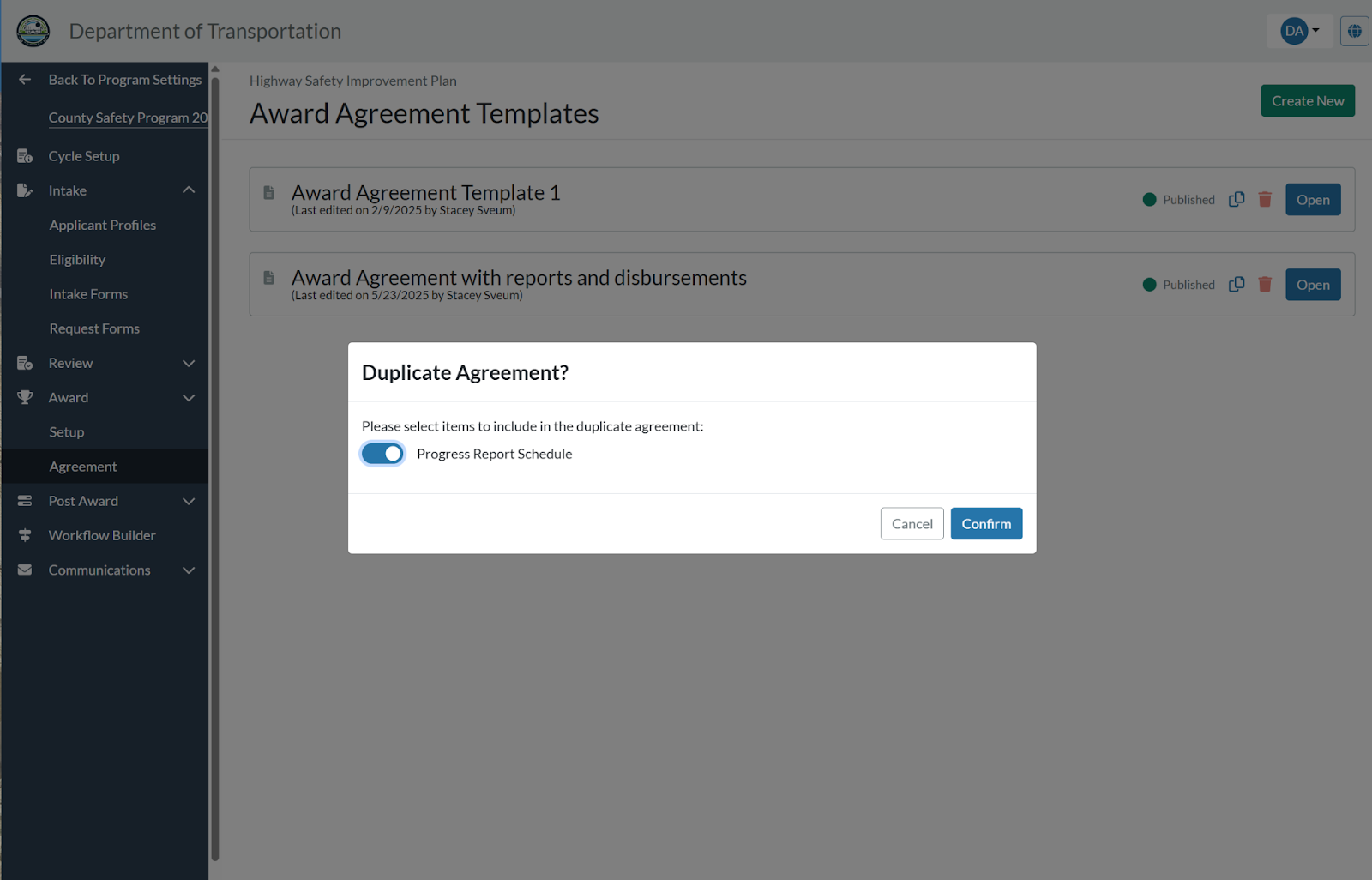The image size is (1372, 880).
Task: Open the DA user account dropdown
Action: tap(1300, 31)
